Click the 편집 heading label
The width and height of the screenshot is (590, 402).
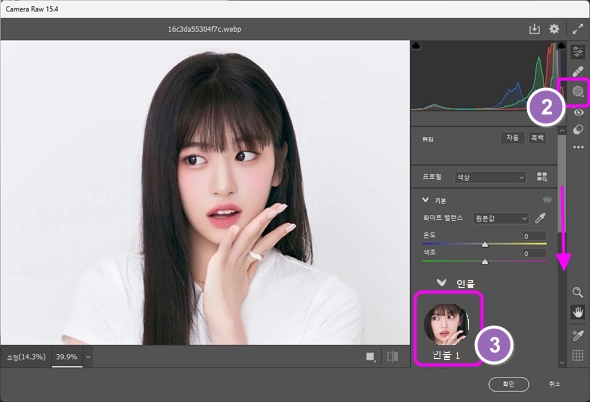(x=427, y=139)
